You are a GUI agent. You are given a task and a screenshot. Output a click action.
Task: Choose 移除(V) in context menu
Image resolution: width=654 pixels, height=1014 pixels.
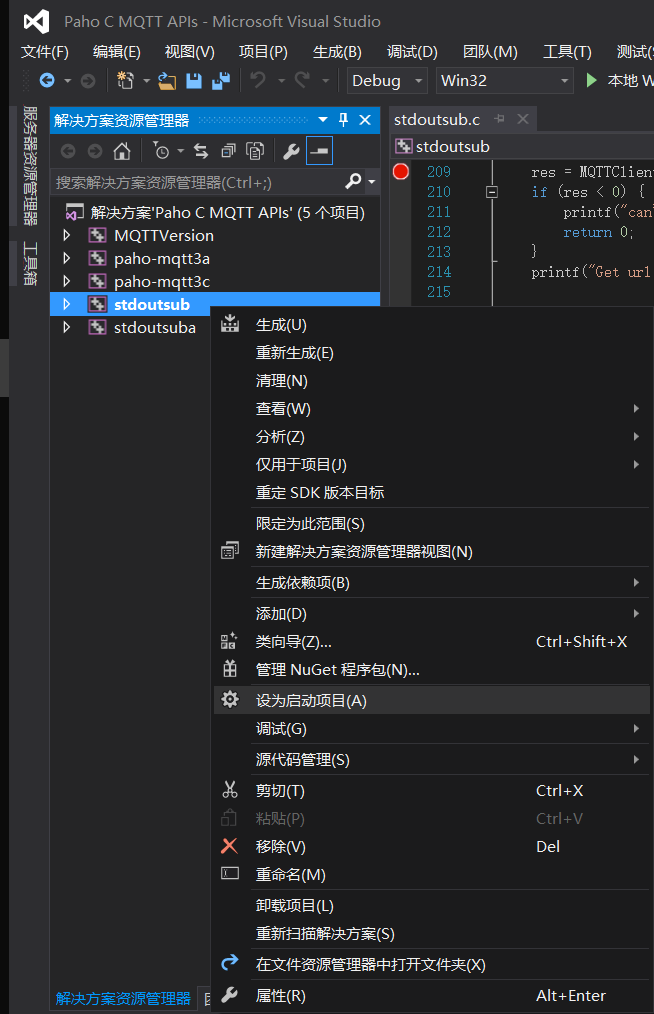click(x=431, y=847)
